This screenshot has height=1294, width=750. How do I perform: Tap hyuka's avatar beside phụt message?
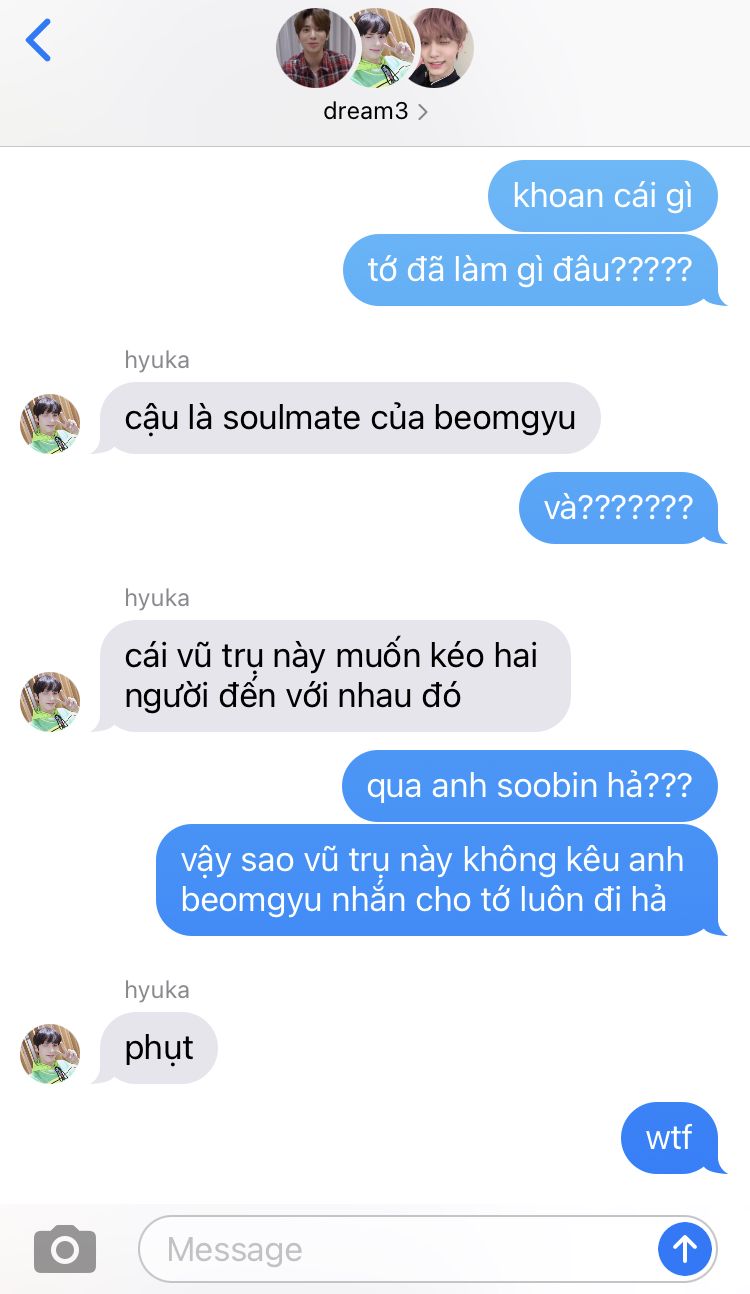tap(50, 1054)
